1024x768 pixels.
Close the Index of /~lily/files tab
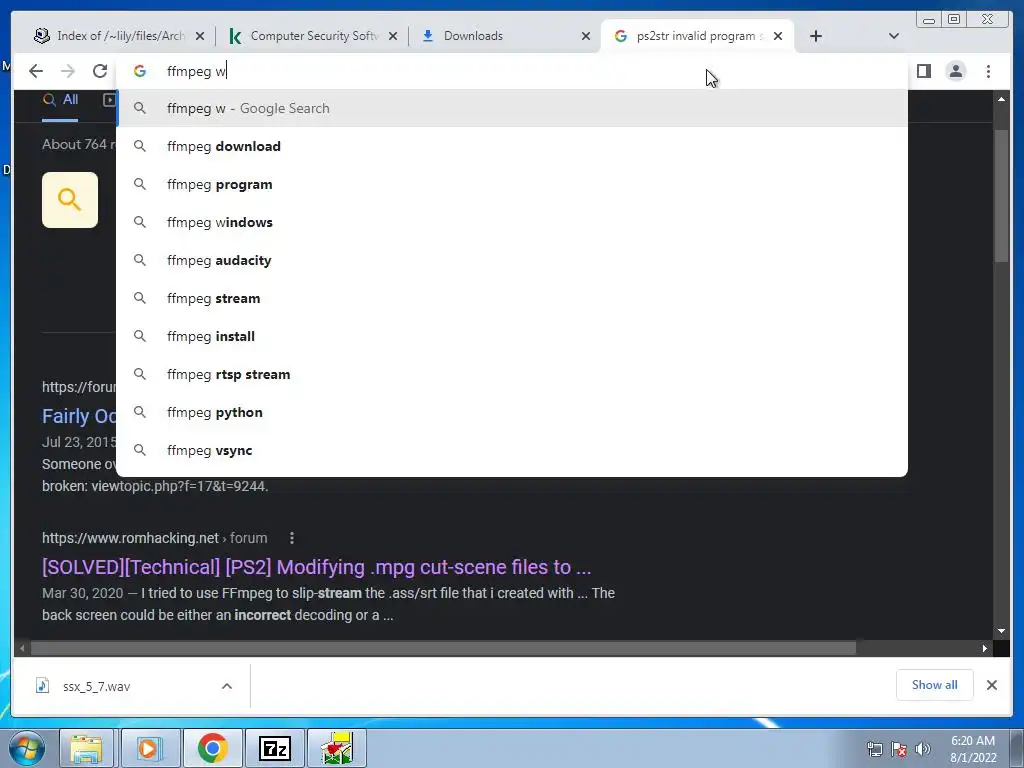[200, 37]
